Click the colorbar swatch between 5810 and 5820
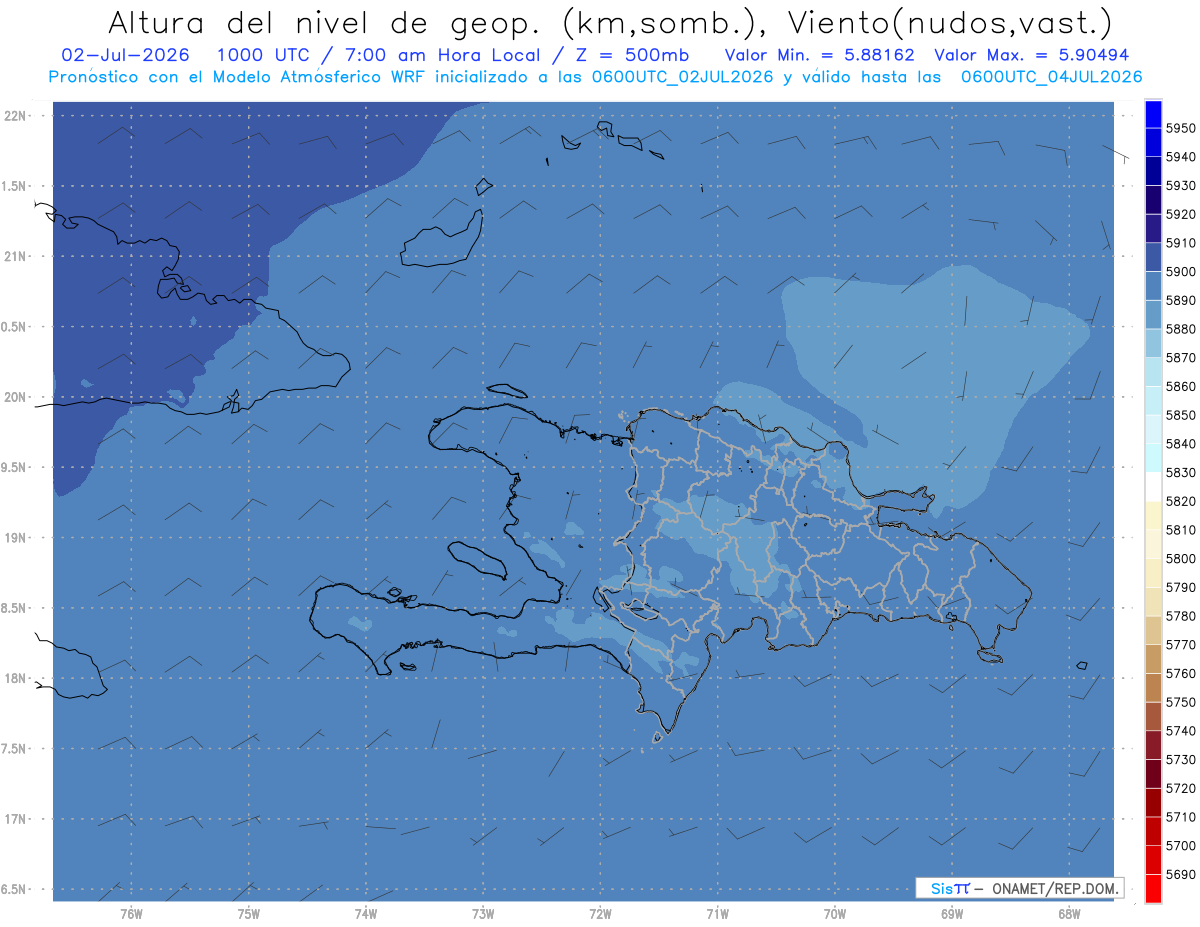The image size is (1200, 927). point(1153,515)
